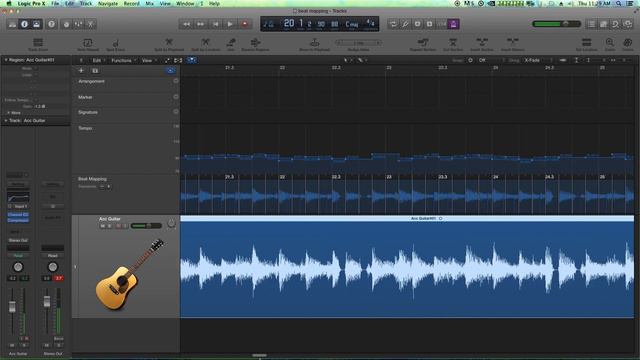Image resolution: width=640 pixels, height=360 pixels.
Task: Toggle the Count-in 1234 button
Action: pyautogui.click(x=442, y=24)
